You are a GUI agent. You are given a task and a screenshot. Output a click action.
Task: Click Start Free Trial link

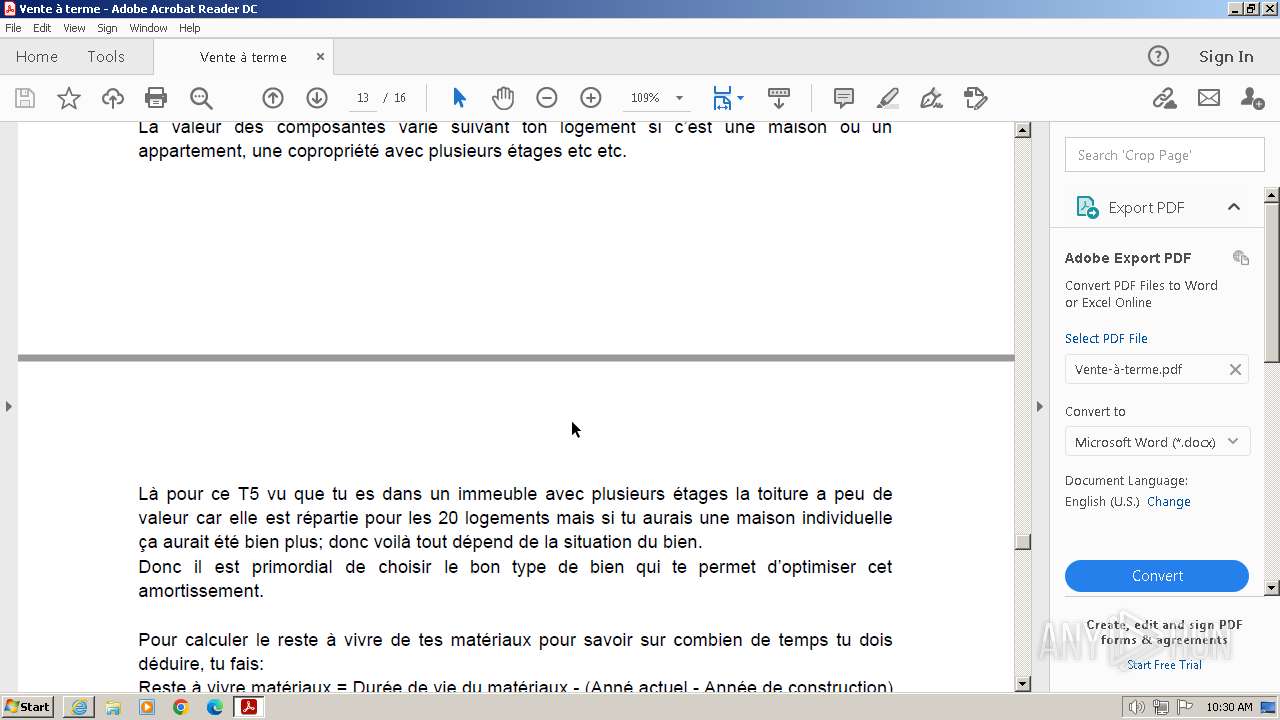pos(1164,665)
